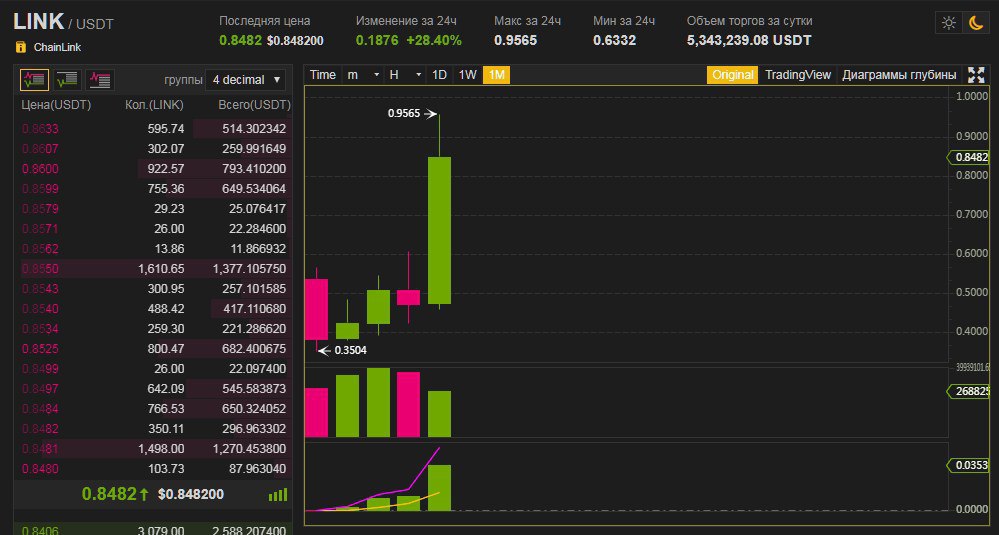Screen dimensions: 999x535
Task: Switch to dark theme moon icon
Action: 975,24
